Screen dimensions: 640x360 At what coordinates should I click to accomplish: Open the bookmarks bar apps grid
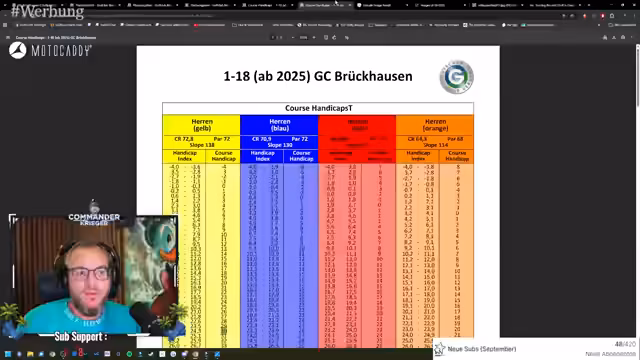pyautogui.click(x=5, y=25)
